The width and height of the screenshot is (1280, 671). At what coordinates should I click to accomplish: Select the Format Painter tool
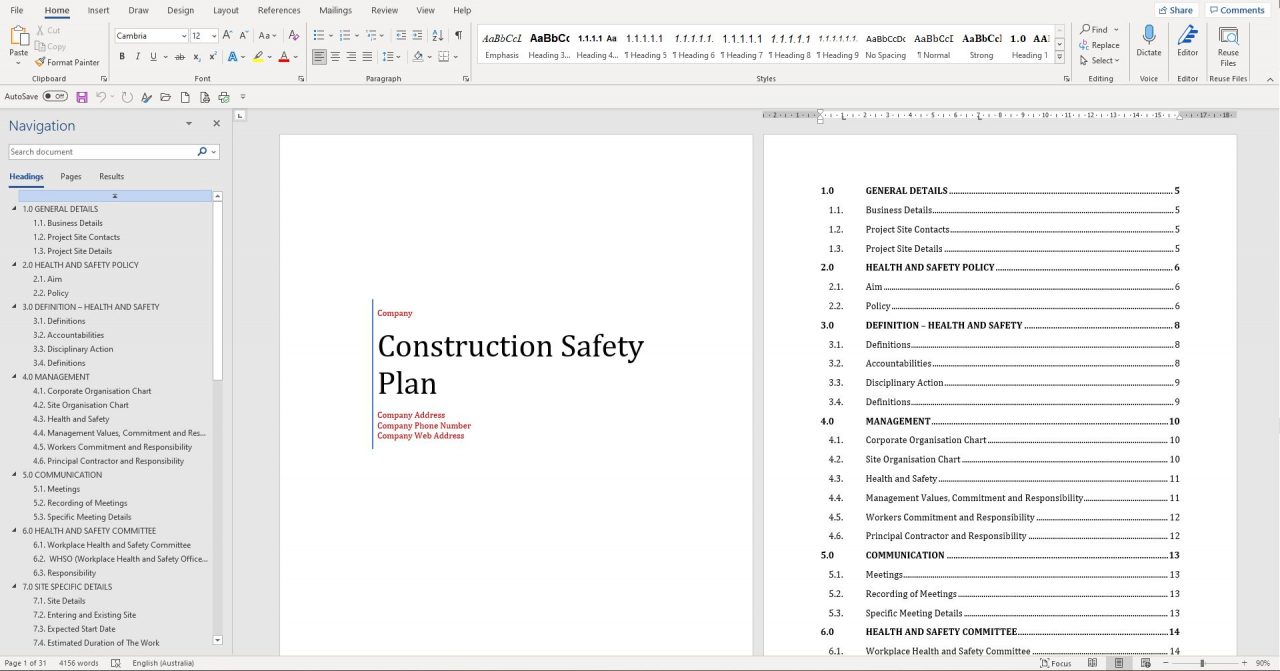click(x=68, y=62)
